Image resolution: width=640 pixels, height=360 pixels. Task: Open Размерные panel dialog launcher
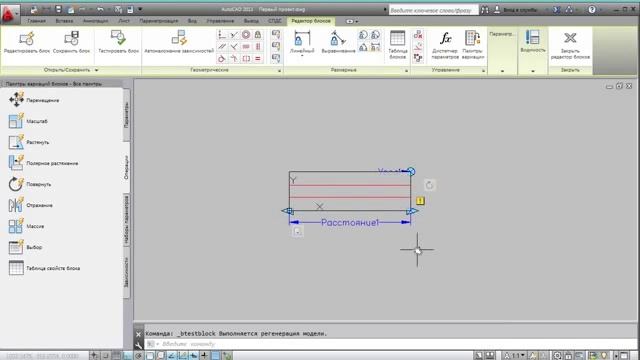pyautogui.click(x=407, y=71)
